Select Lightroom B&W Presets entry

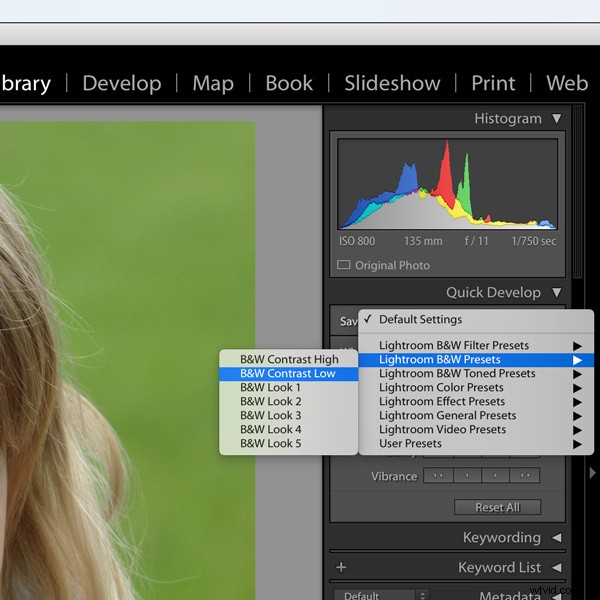click(x=476, y=360)
